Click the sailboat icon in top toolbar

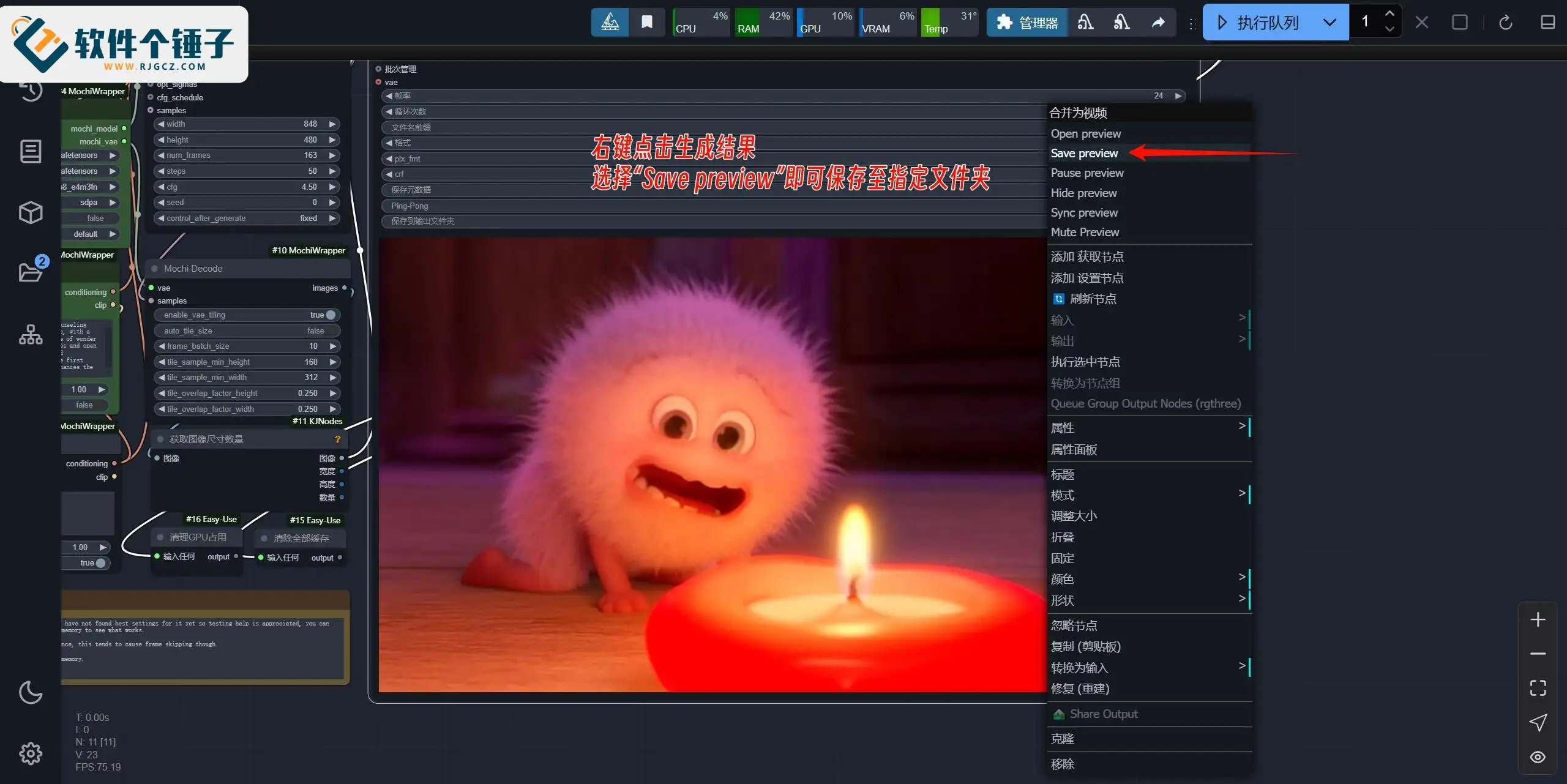(x=610, y=23)
